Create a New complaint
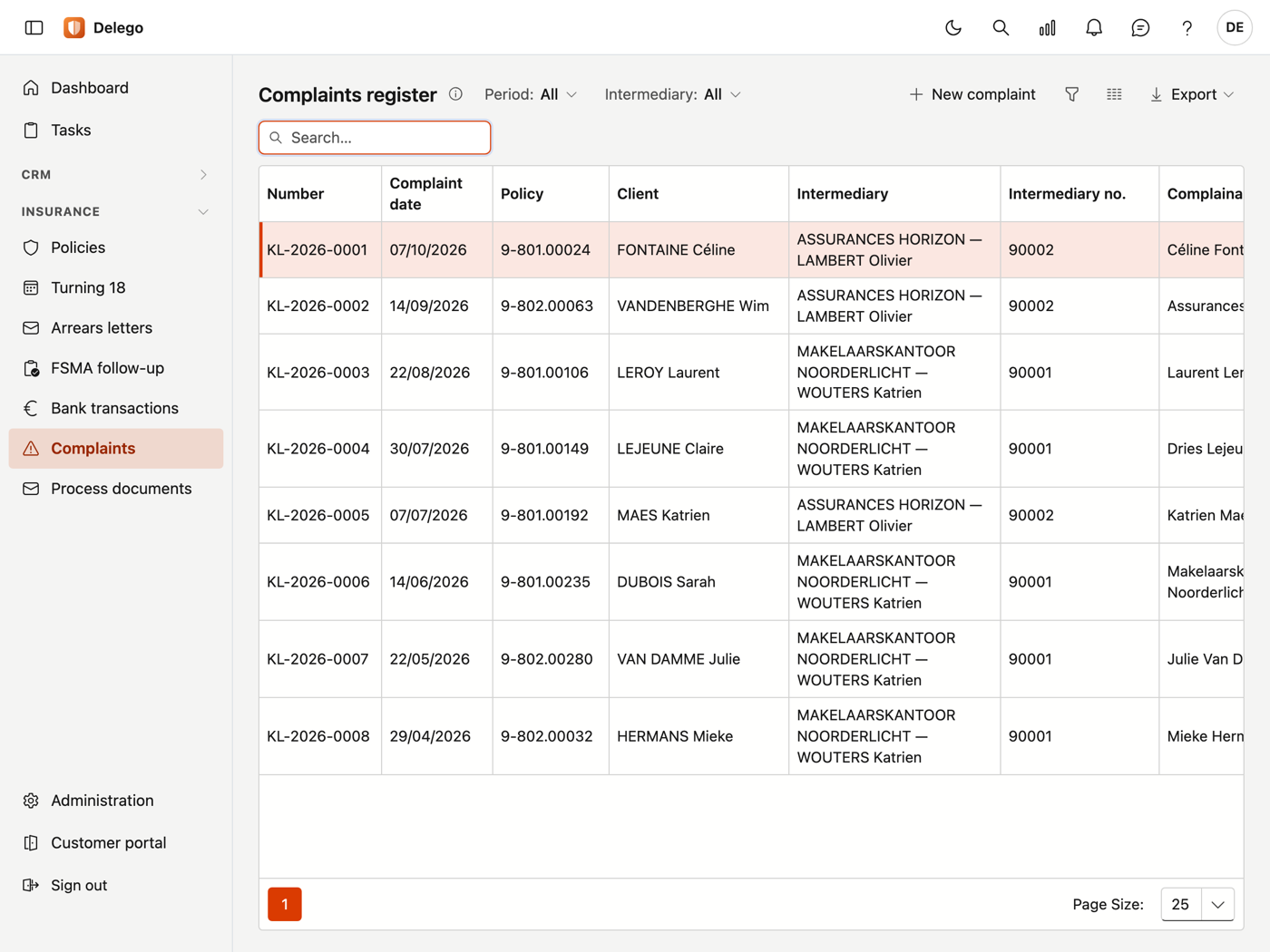1270x952 pixels. (972, 94)
